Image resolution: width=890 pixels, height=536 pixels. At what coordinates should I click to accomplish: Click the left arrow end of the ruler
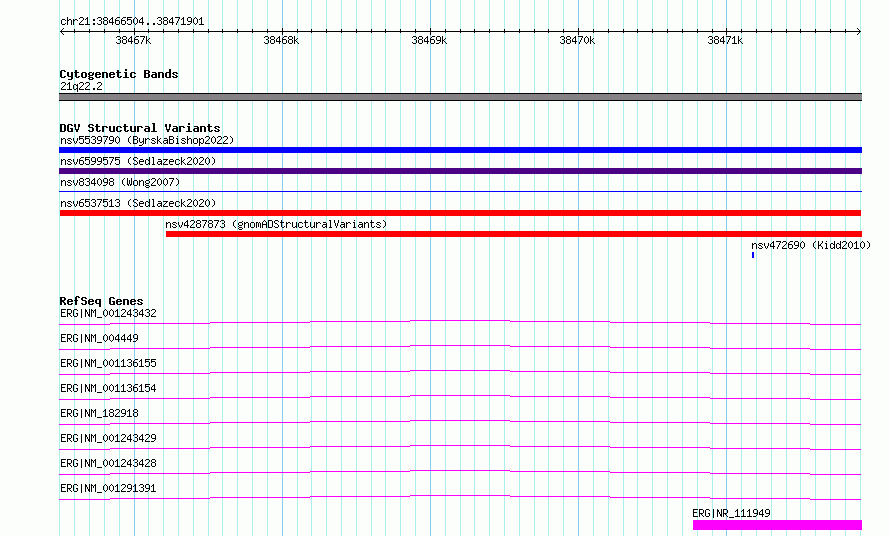[x=62, y=32]
